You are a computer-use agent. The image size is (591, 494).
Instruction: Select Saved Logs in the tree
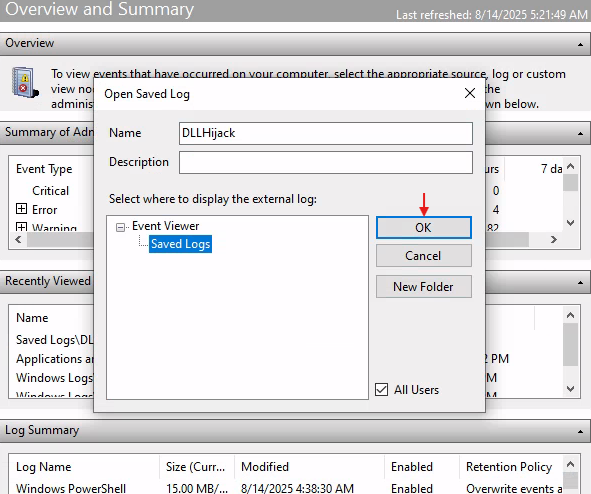point(180,244)
